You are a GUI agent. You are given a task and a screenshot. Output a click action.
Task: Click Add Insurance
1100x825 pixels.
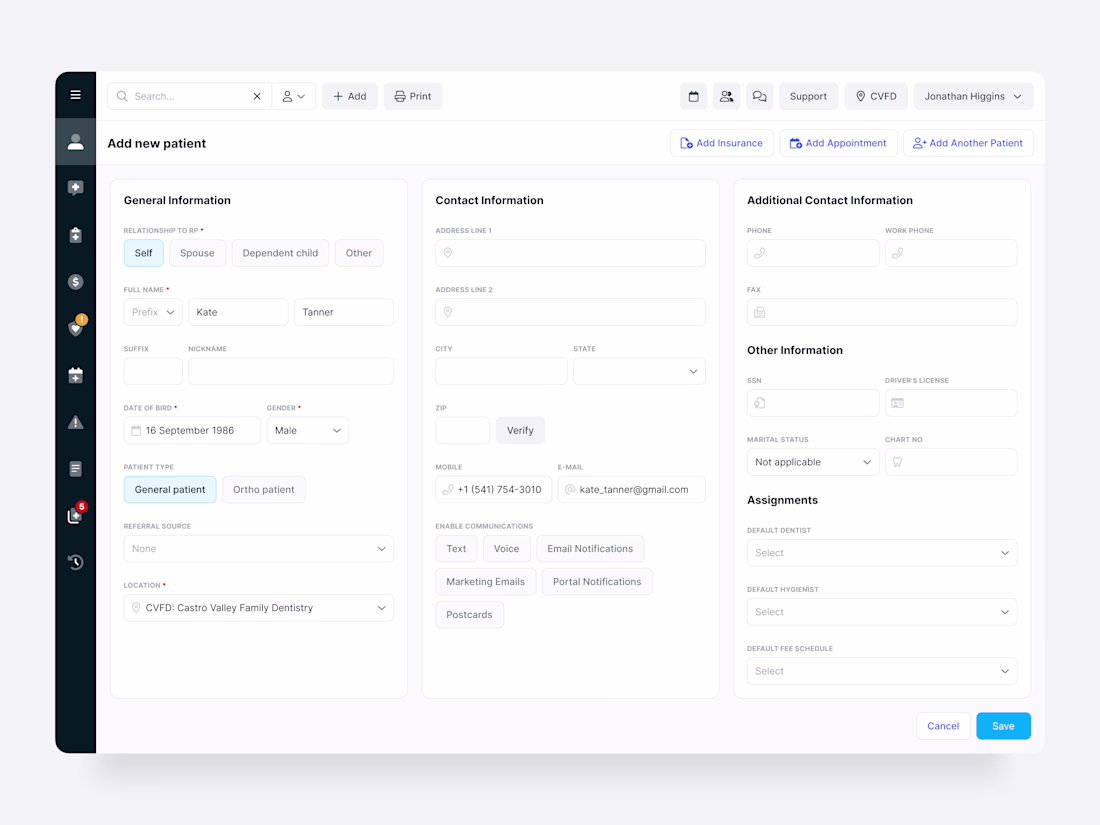[x=721, y=143]
